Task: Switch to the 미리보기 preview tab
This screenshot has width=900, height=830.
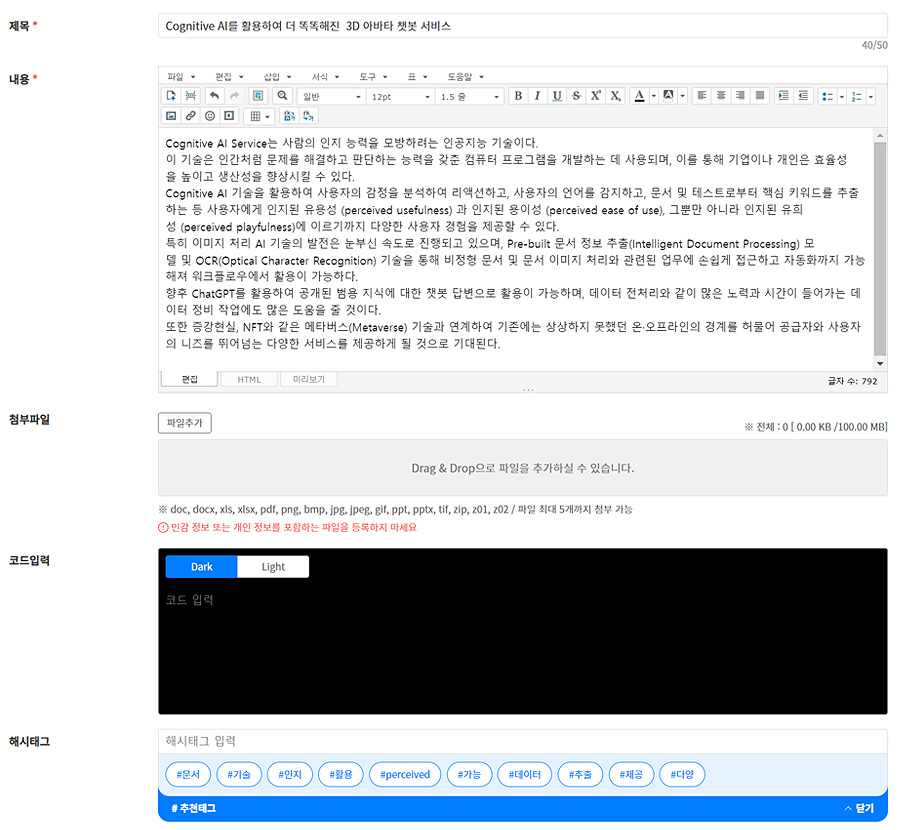Action: pyautogui.click(x=308, y=379)
